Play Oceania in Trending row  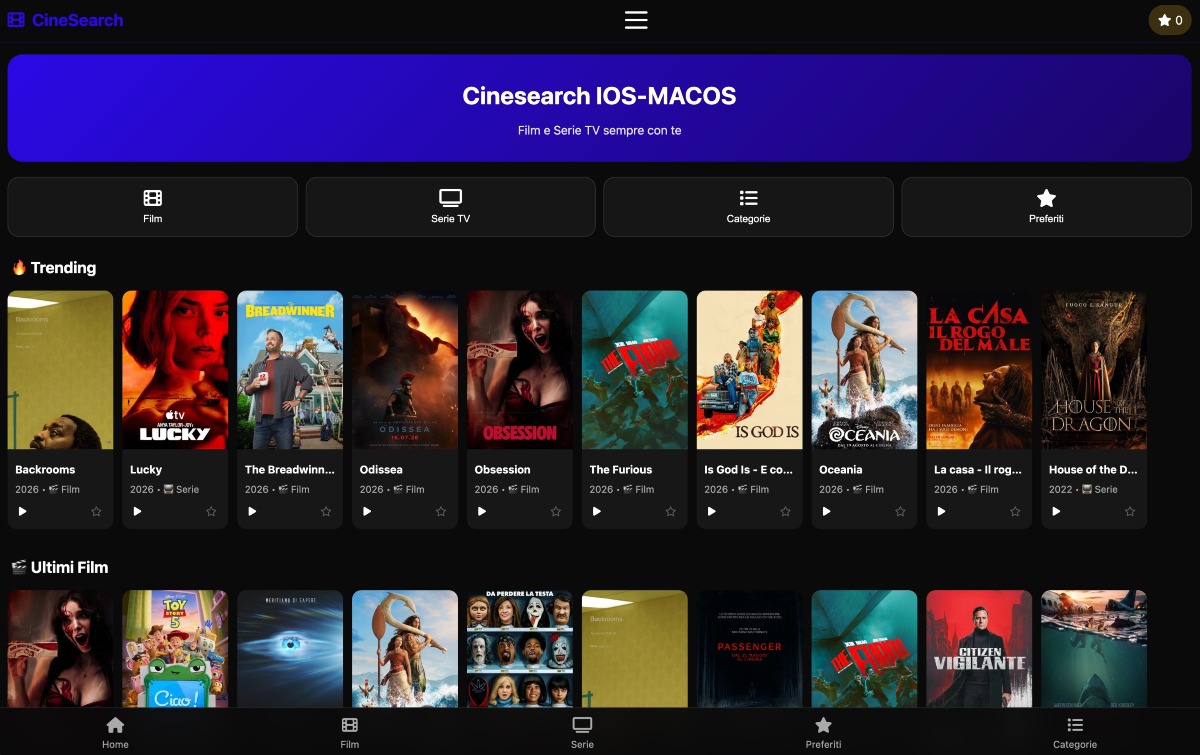click(827, 511)
